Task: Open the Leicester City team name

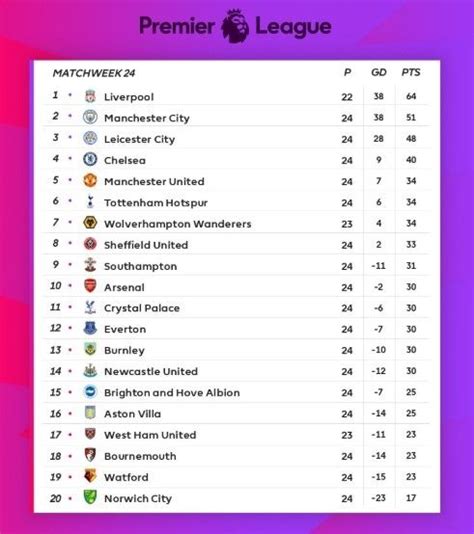Action: (x=139, y=139)
